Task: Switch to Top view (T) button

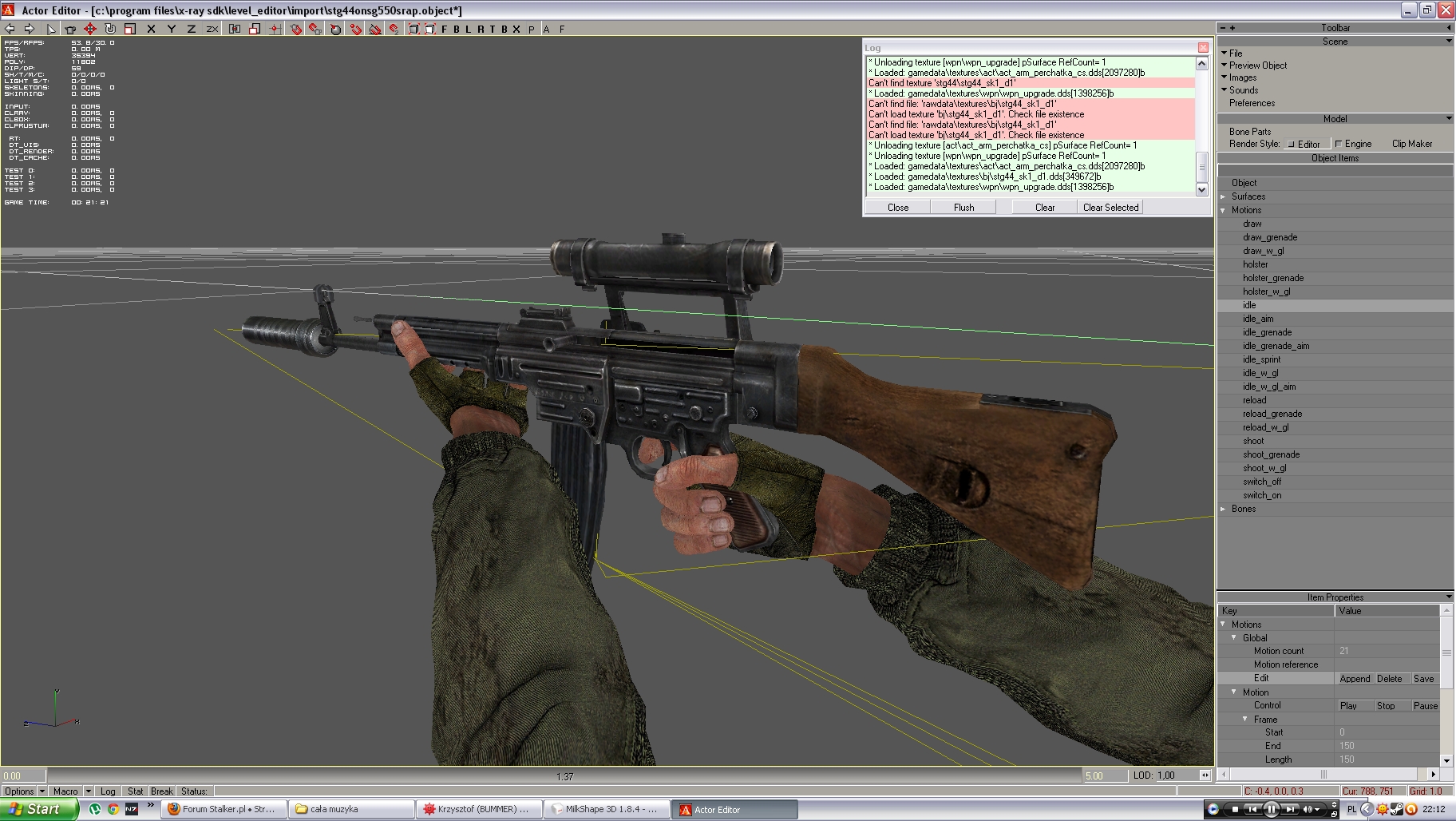Action: (x=493, y=29)
